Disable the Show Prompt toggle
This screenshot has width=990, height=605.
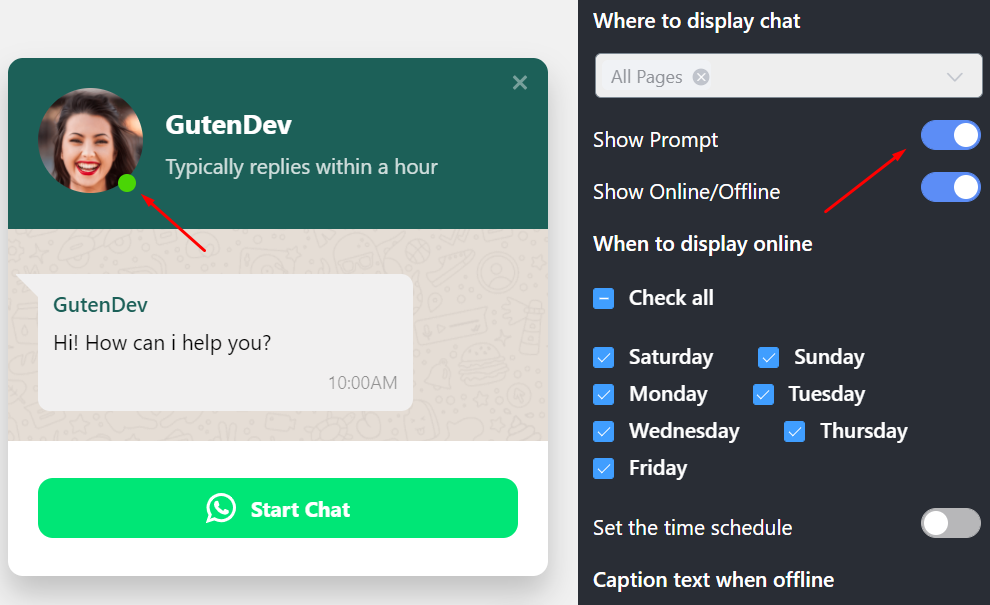tap(950, 135)
